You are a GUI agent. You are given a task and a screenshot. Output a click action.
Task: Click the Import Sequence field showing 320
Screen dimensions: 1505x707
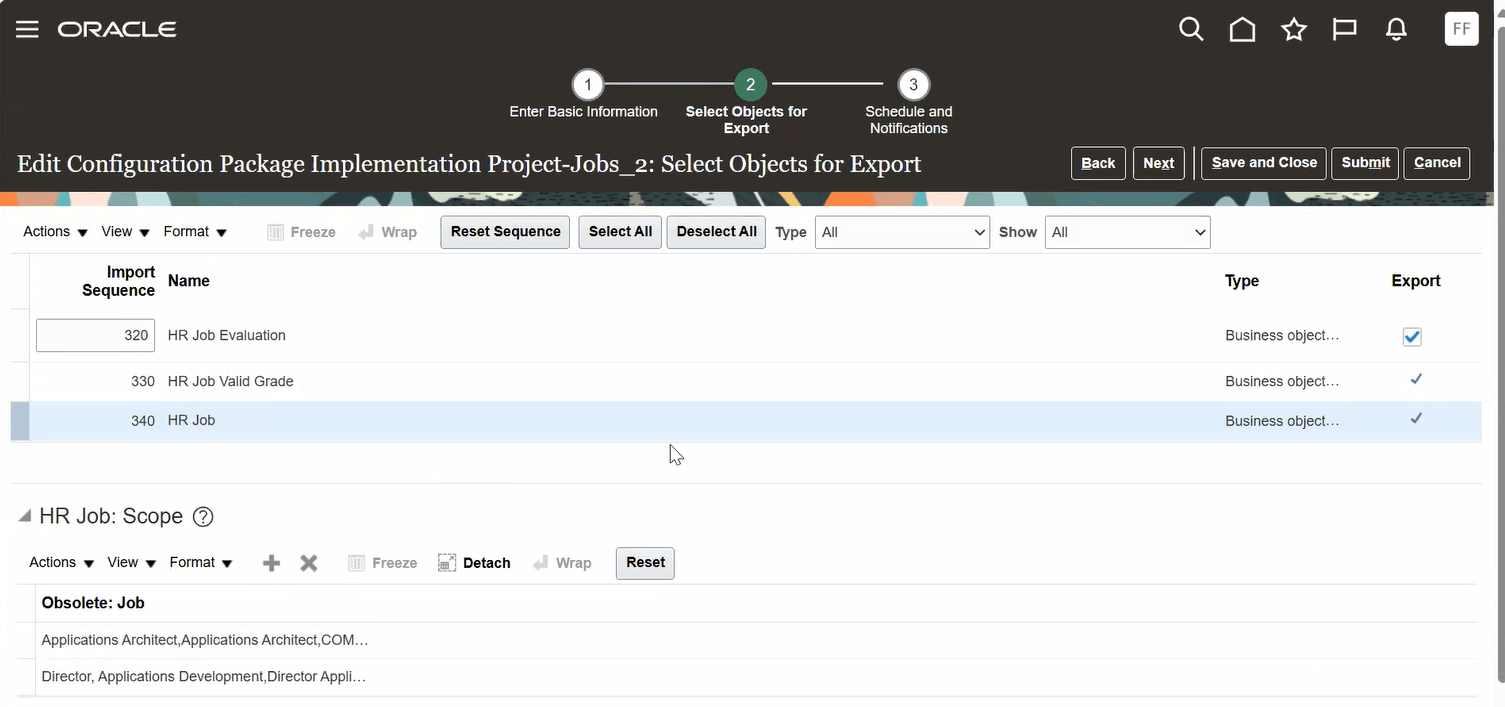(95, 335)
